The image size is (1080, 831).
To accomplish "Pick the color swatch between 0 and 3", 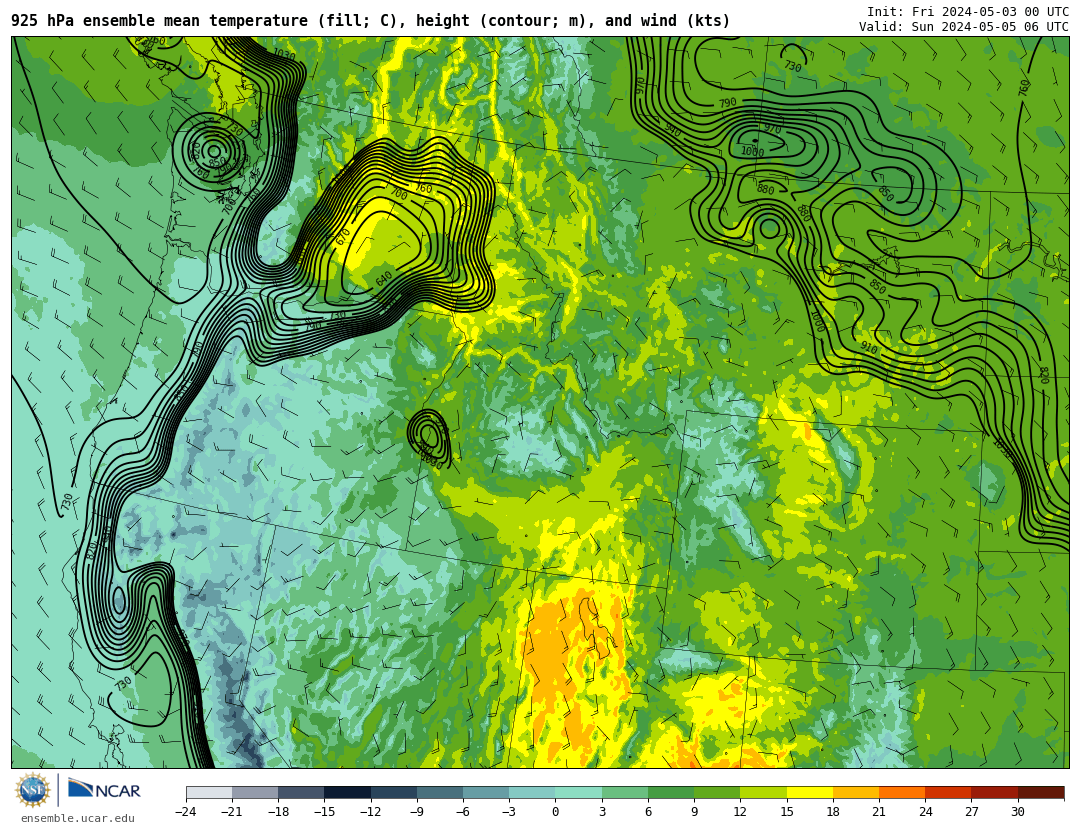I will tap(579, 792).
